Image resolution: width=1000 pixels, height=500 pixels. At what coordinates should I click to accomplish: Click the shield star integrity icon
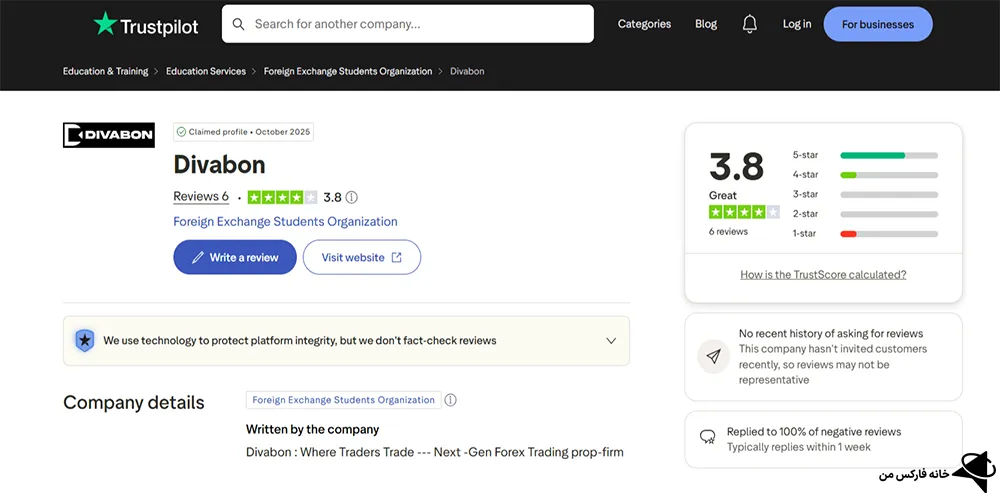[85, 341]
